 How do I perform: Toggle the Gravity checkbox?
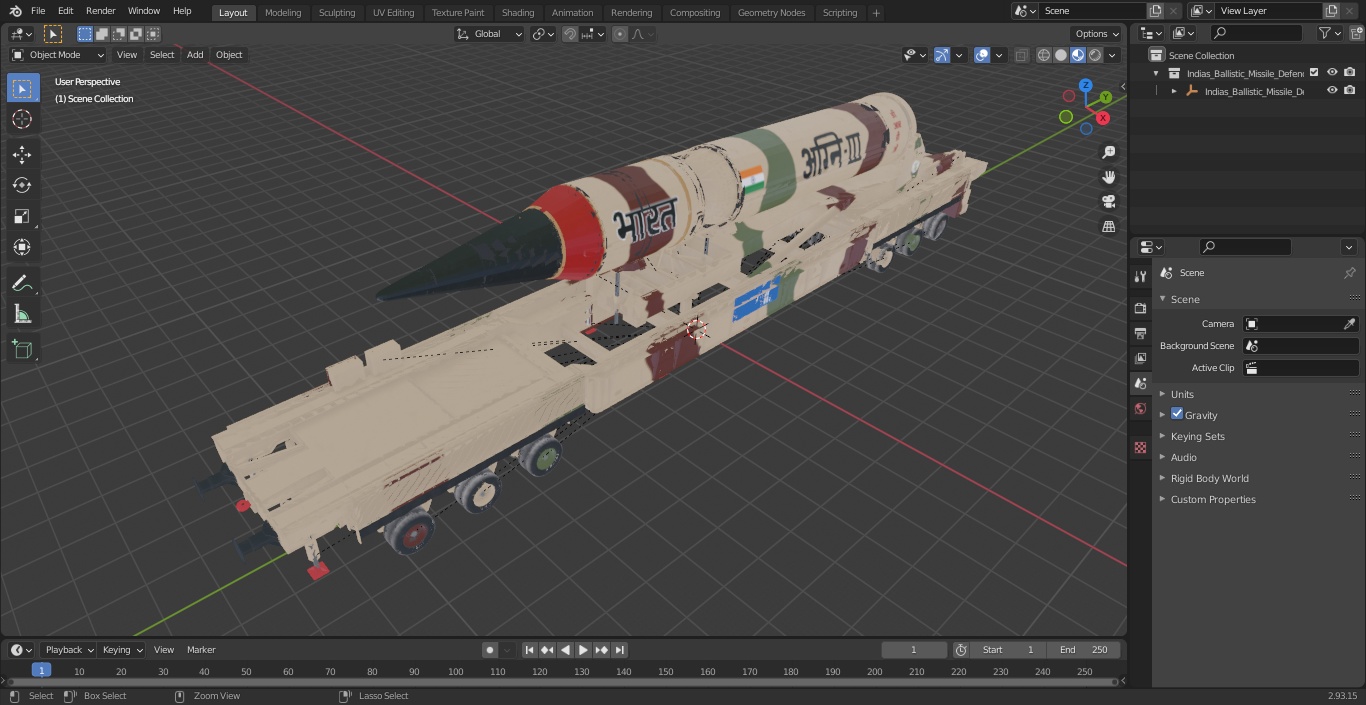[x=1177, y=414]
